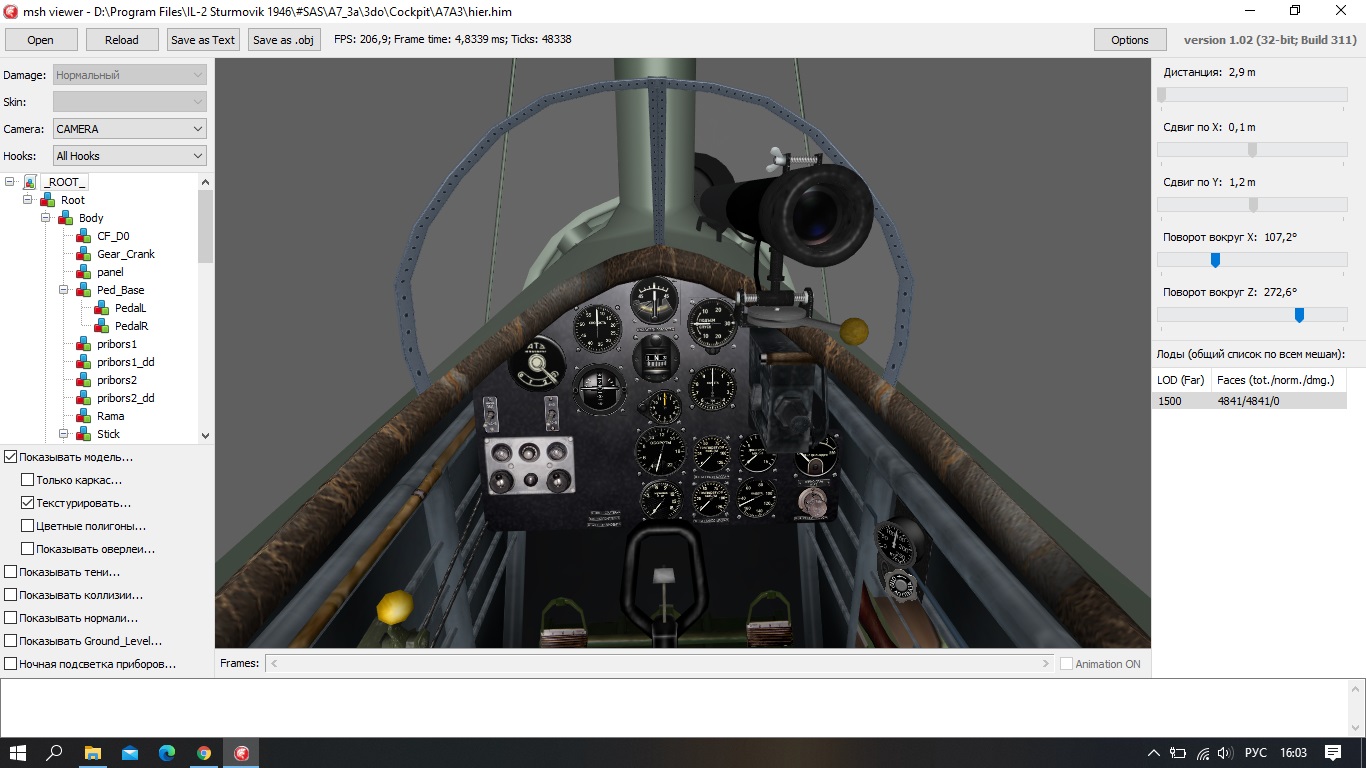Click the Save as Text button
1366x768 pixels.
click(203, 40)
